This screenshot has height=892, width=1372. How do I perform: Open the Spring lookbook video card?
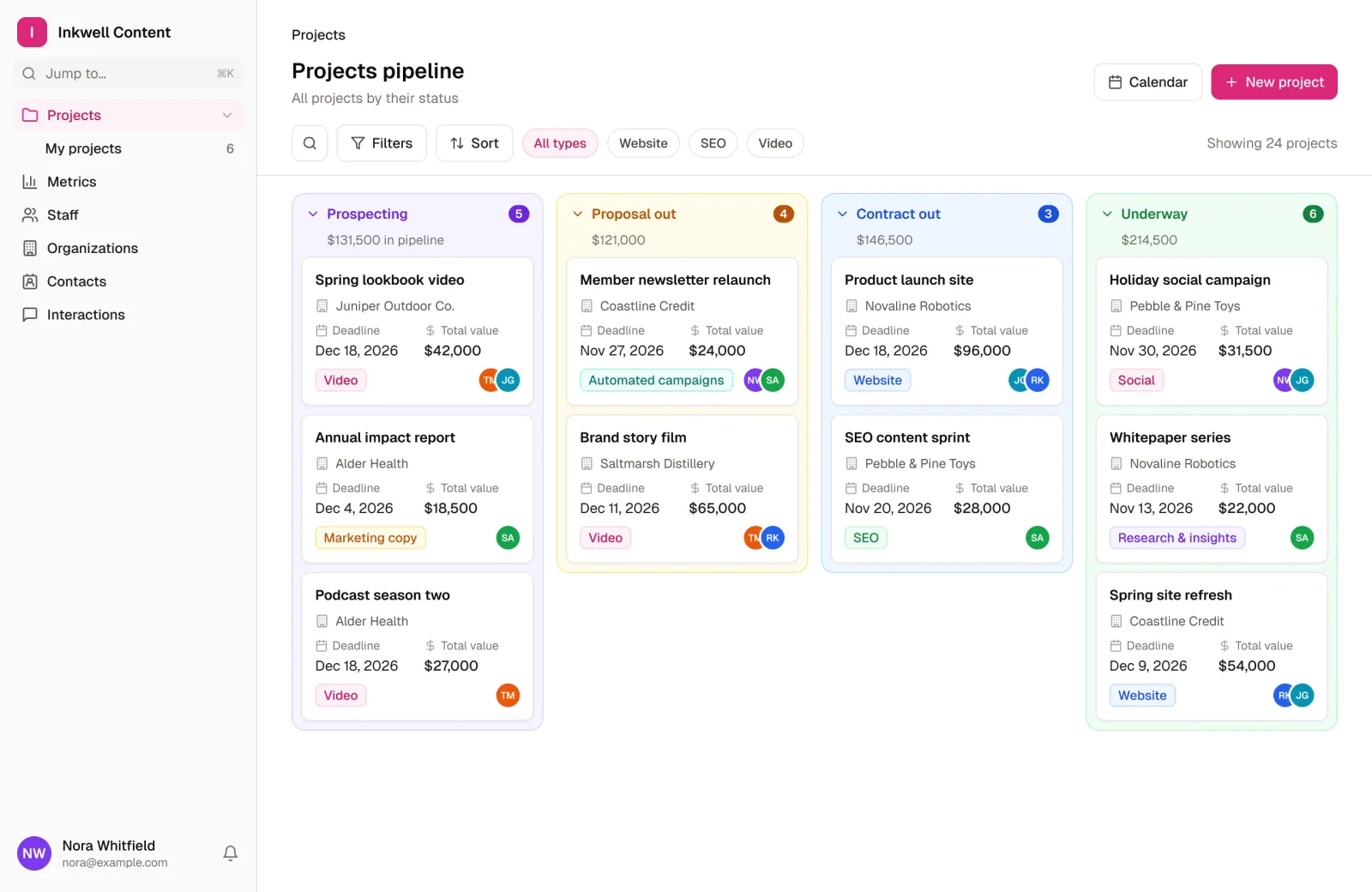pos(418,331)
